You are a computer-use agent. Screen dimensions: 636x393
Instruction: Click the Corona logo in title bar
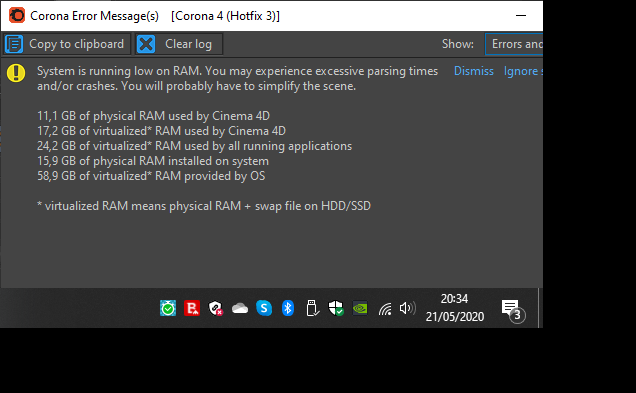click(17, 15)
